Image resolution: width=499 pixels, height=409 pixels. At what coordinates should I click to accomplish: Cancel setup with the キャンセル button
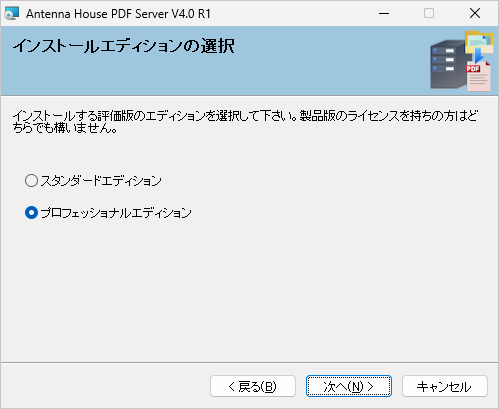click(x=445, y=386)
